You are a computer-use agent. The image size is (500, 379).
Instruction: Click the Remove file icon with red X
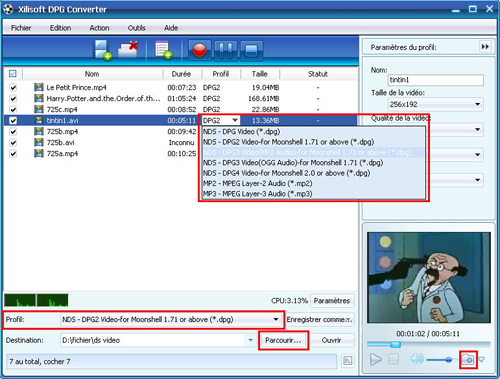tap(128, 49)
